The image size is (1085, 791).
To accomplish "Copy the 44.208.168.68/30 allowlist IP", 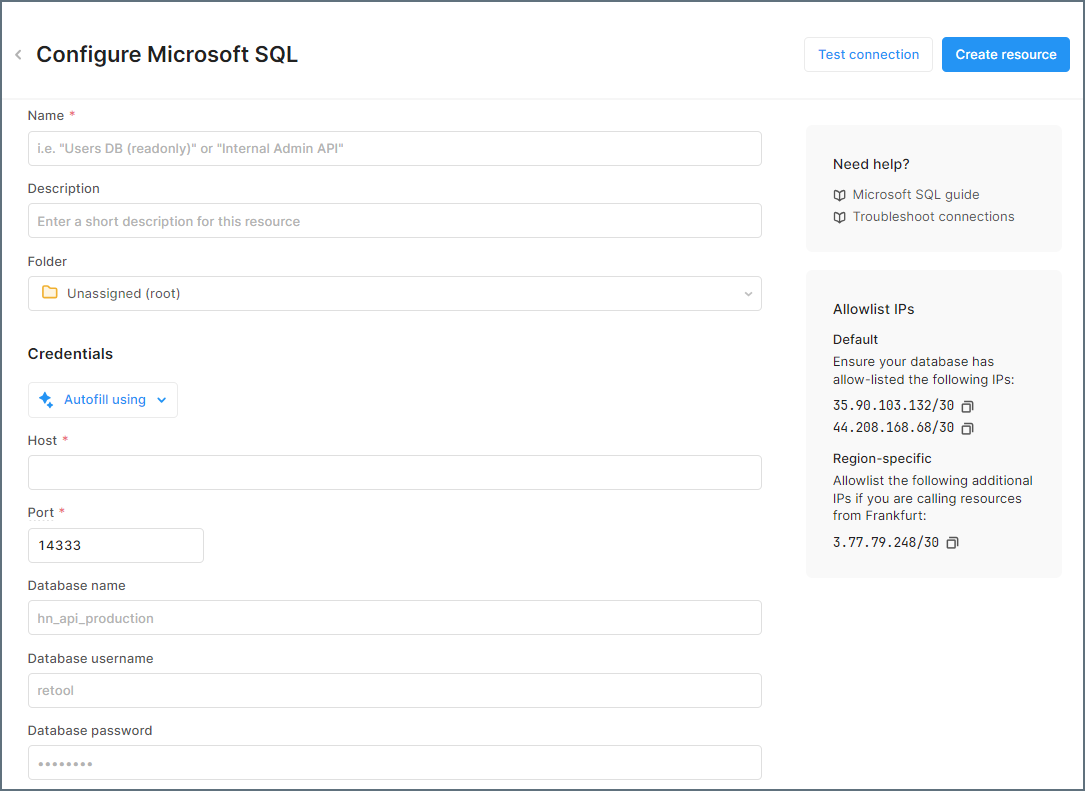I will pyautogui.click(x=967, y=428).
